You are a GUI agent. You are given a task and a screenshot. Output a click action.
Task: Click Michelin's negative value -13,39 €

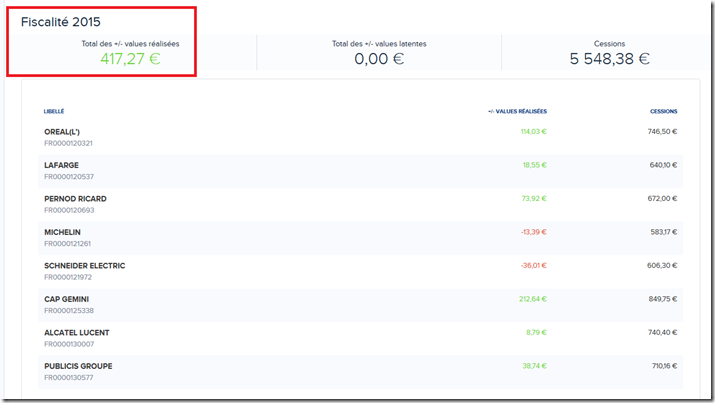pos(533,232)
